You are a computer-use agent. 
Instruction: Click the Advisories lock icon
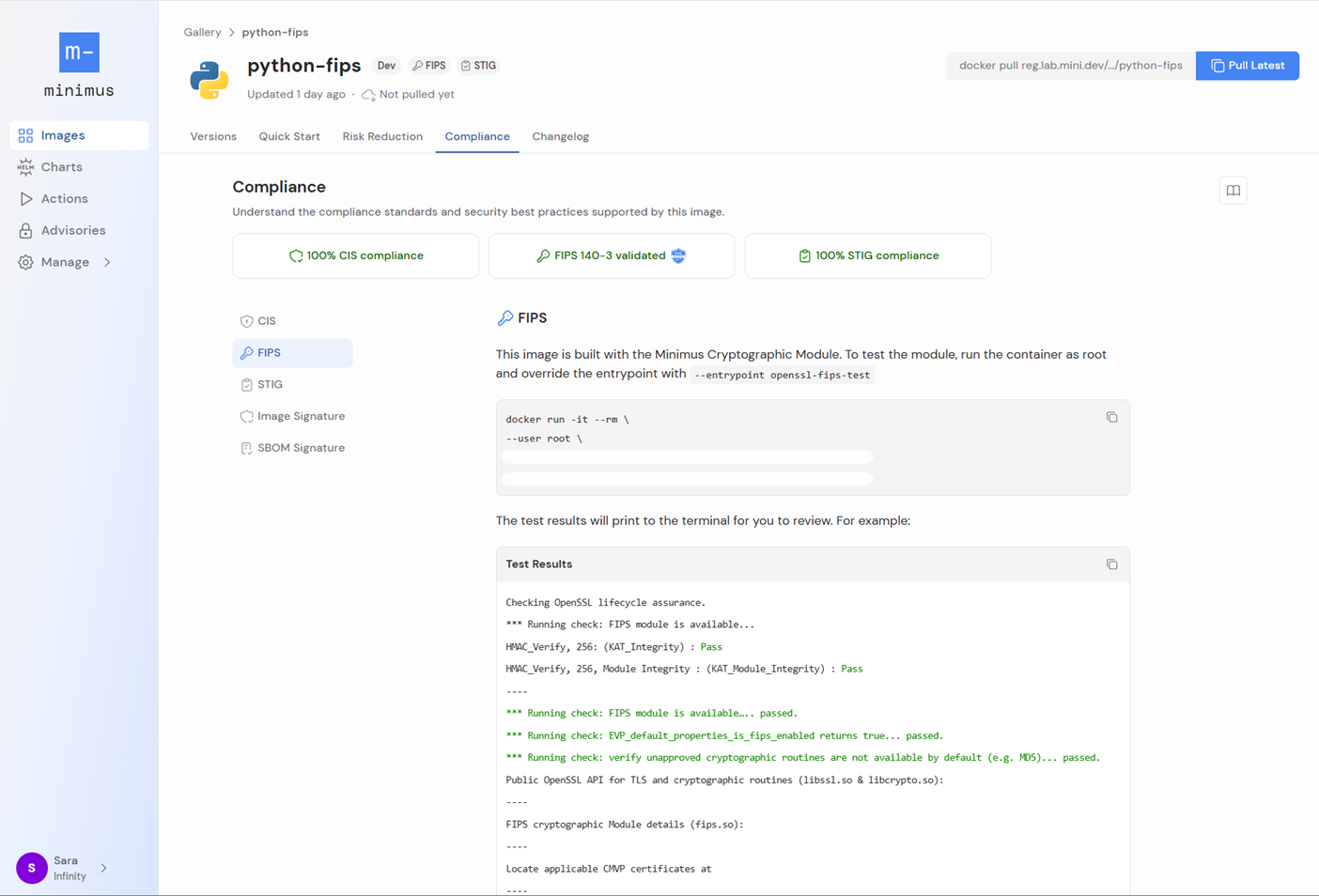pos(25,230)
